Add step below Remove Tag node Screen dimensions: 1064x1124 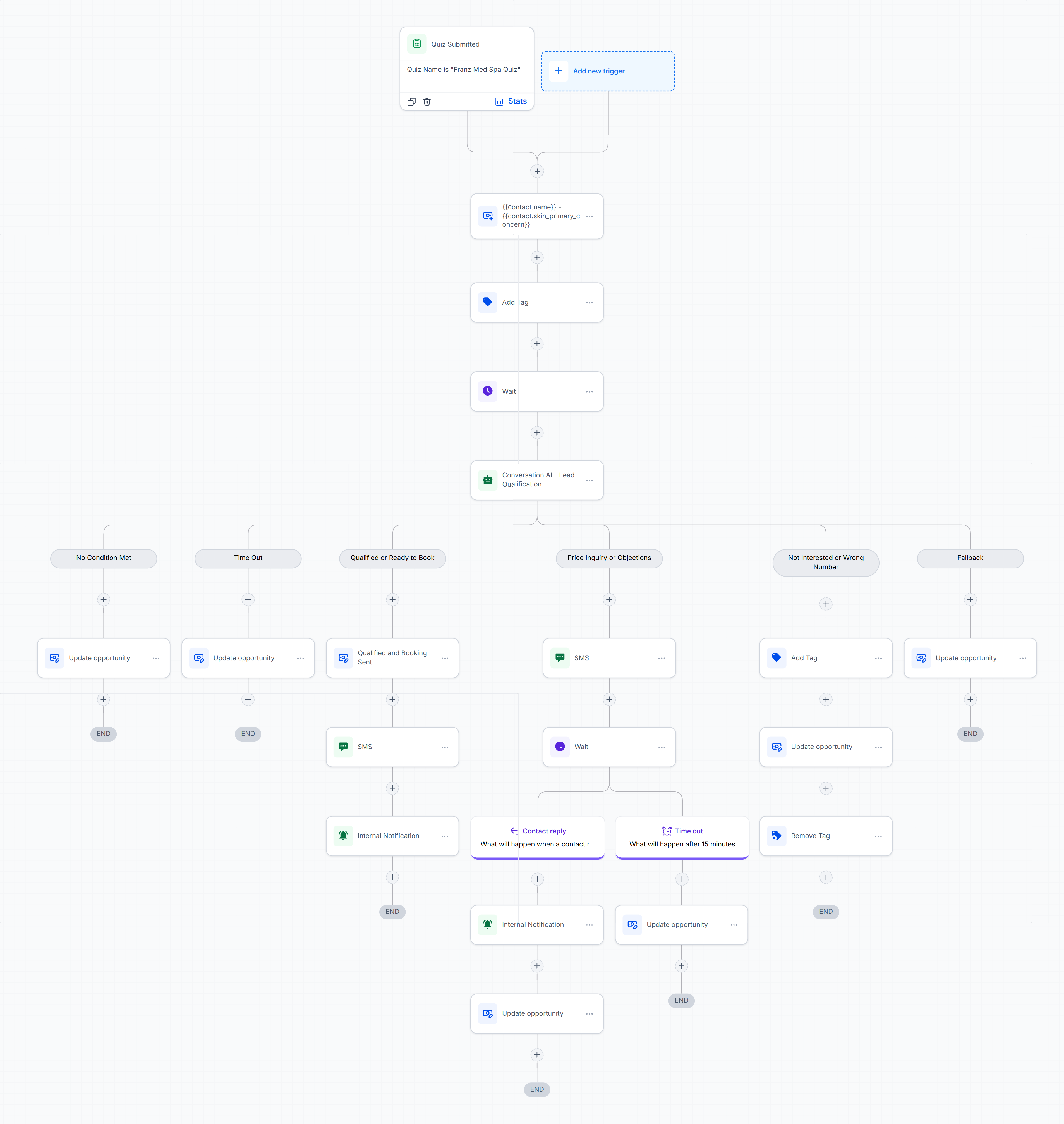pos(826,878)
